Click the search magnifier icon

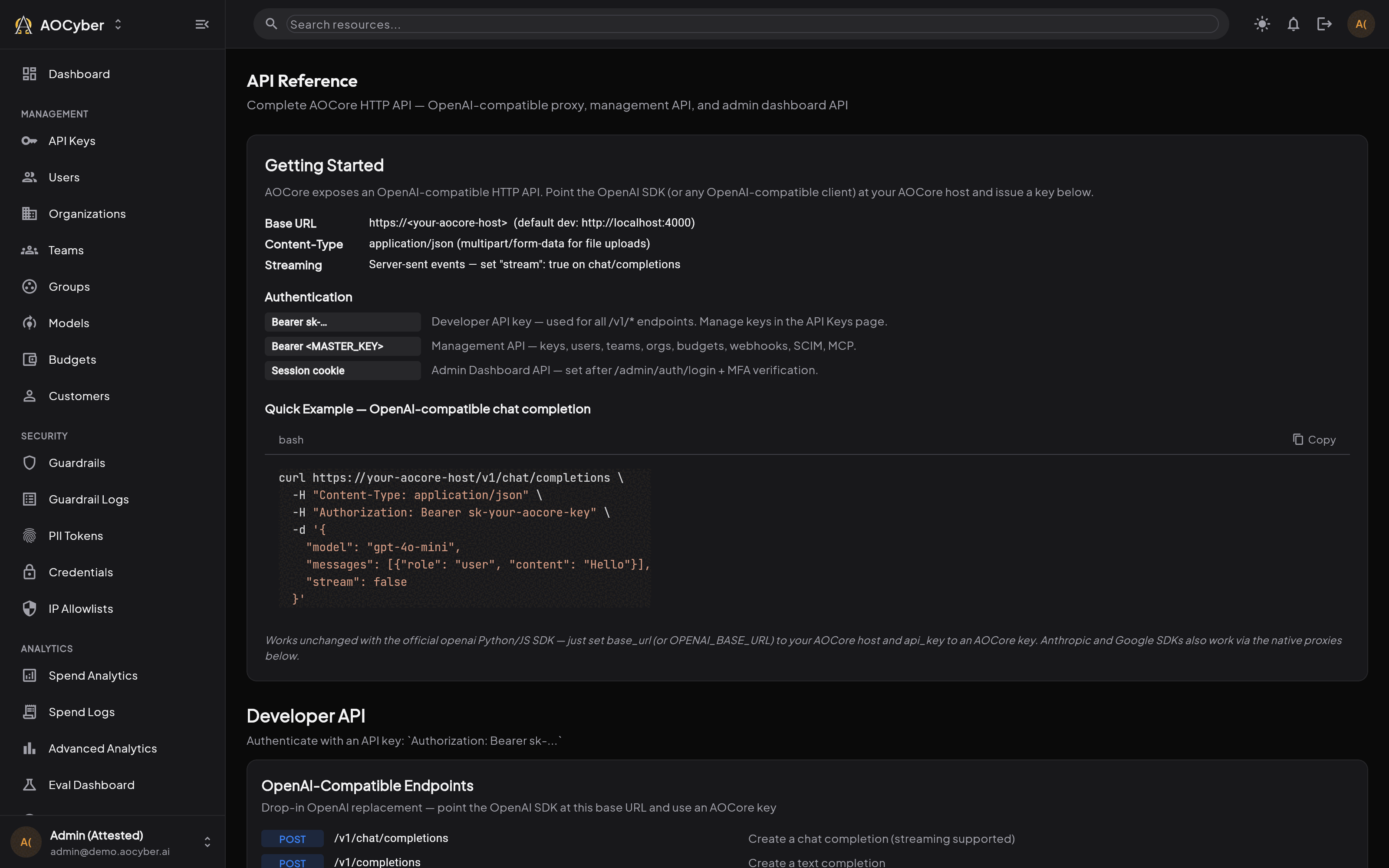point(271,24)
